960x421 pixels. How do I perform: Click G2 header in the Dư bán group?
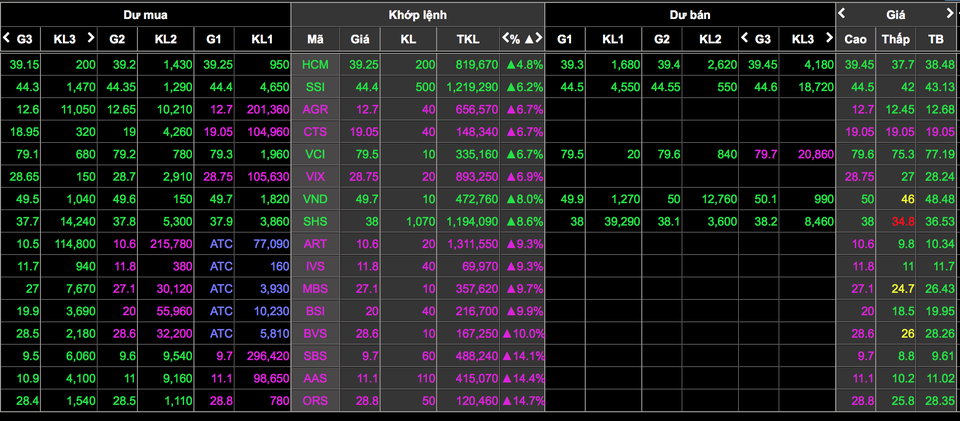(x=661, y=40)
